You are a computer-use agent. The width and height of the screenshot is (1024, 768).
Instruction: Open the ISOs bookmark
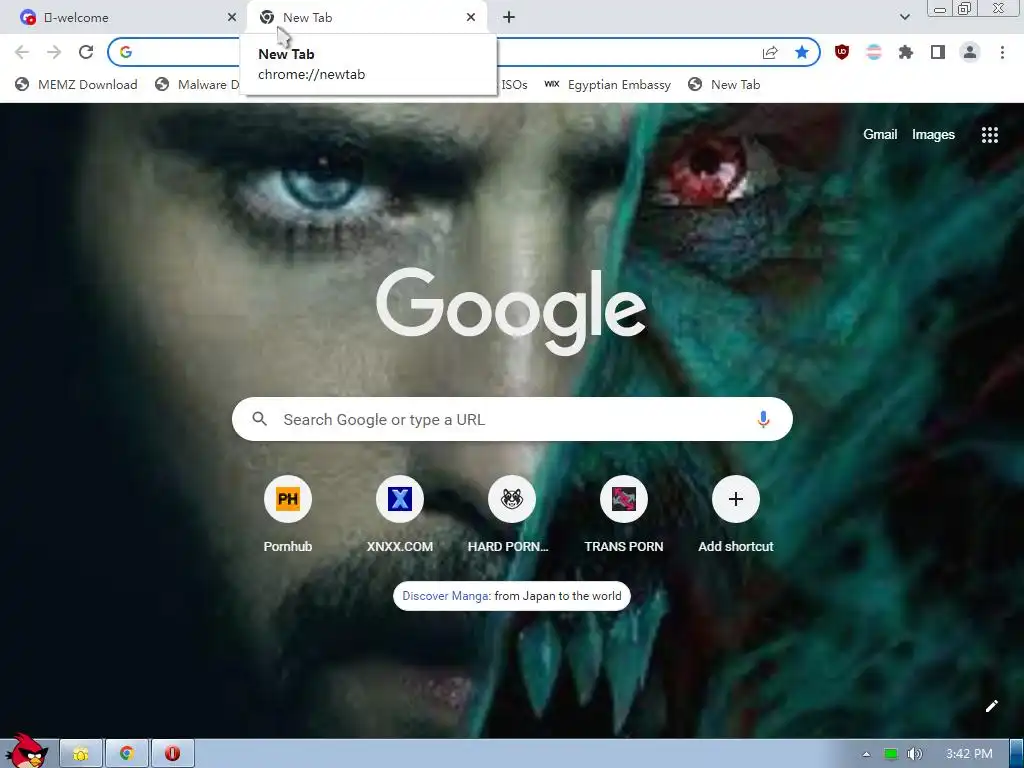click(x=513, y=84)
